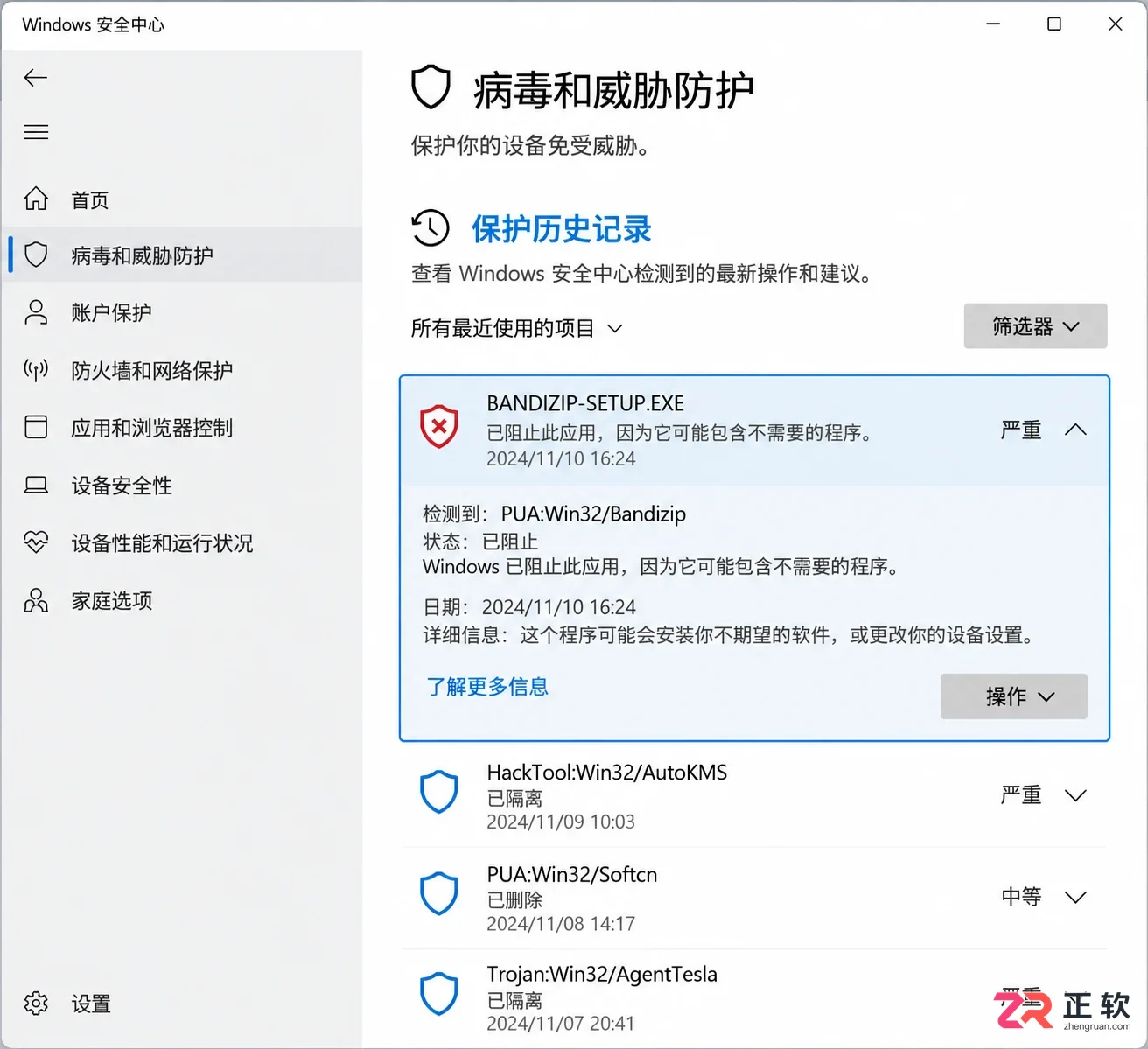Click the home house icon in the sidebar
The image size is (1148, 1049).
(x=36, y=199)
